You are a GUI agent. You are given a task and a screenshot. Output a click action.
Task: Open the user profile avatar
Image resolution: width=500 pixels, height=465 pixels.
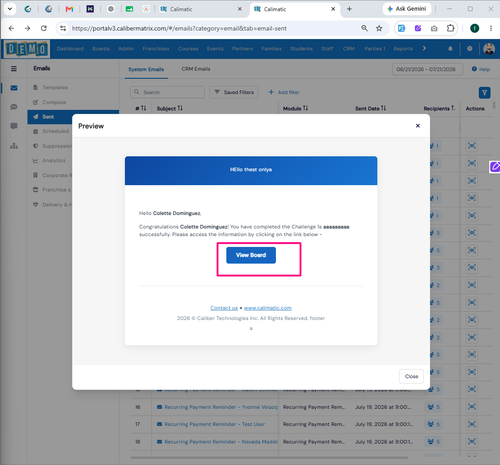click(489, 49)
